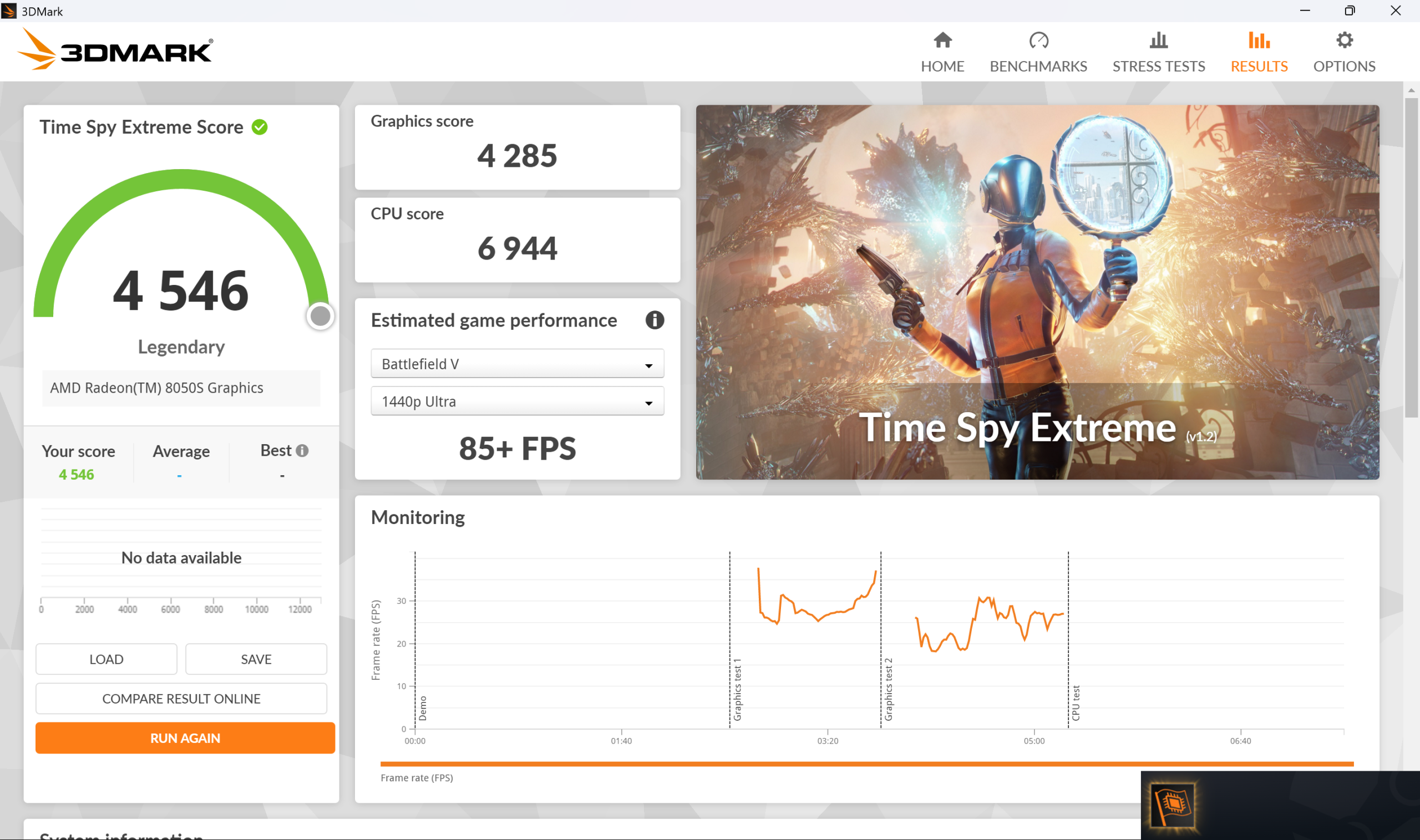Click the grey score gauge knob
Viewport: 1420px width, 840px height.
pos(321,316)
